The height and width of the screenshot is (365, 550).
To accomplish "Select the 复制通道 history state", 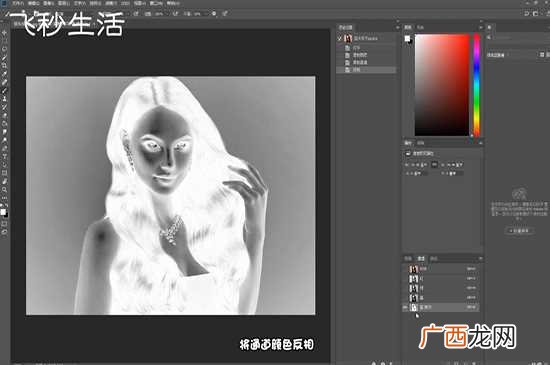I will [x=366, y=62].
